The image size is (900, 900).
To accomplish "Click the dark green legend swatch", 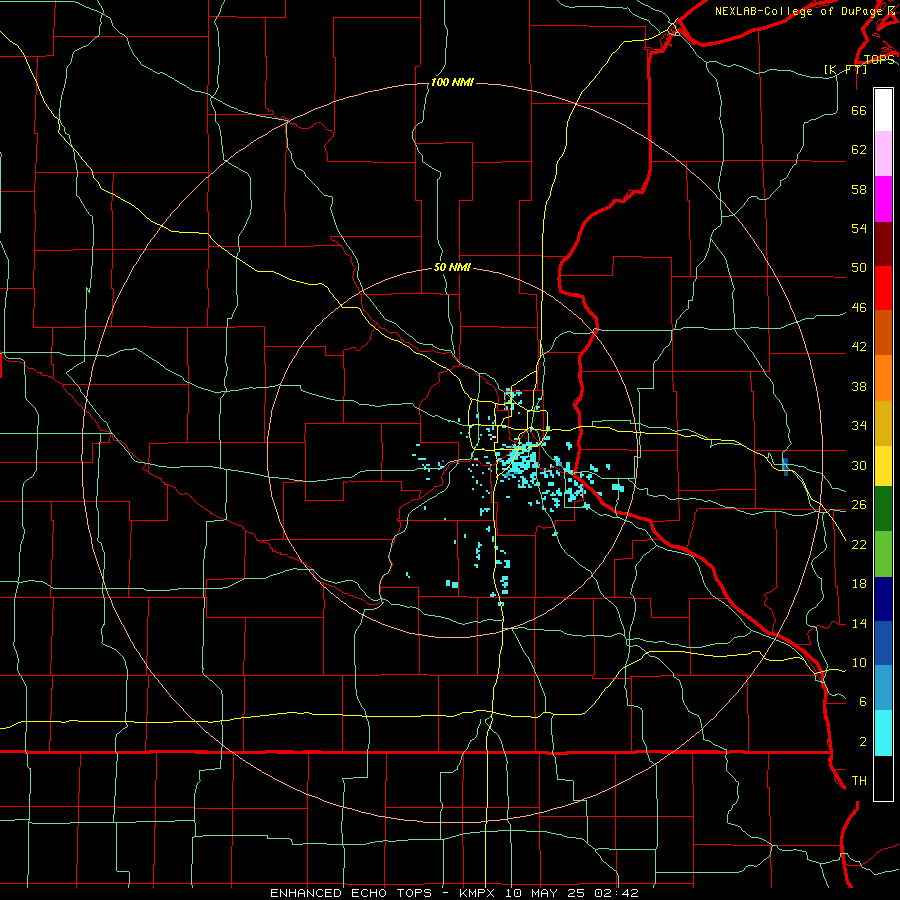I will click(883, 509).
